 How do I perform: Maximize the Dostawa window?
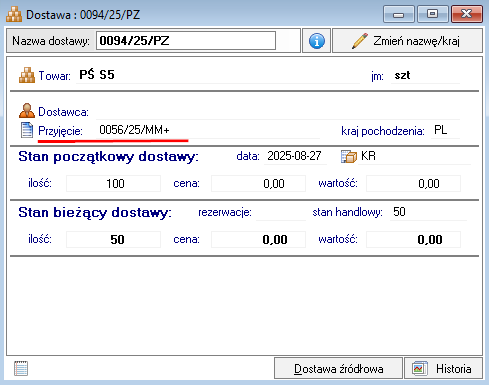(x=433, y=14)
